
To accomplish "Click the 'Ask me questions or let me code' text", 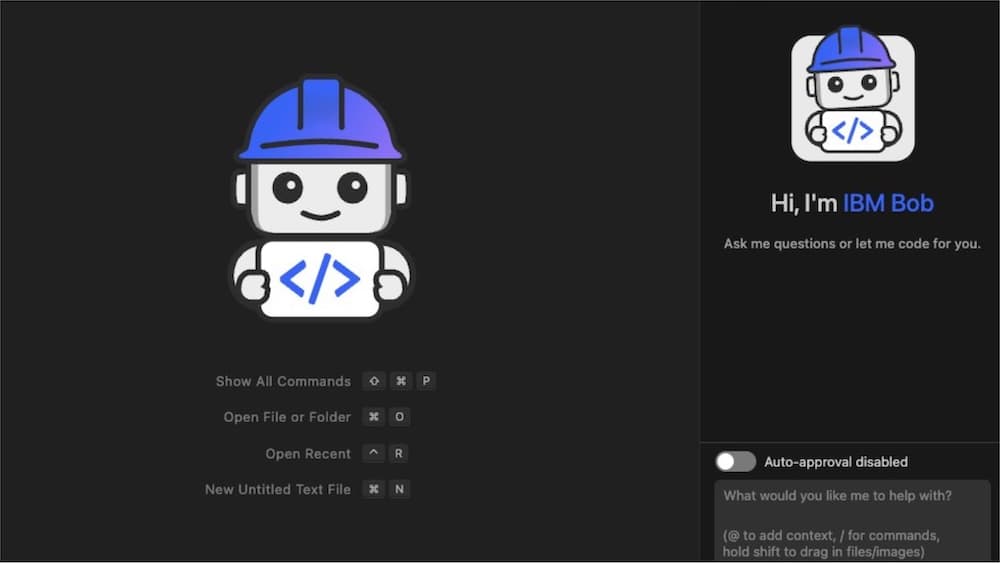I will pos(852,244).
